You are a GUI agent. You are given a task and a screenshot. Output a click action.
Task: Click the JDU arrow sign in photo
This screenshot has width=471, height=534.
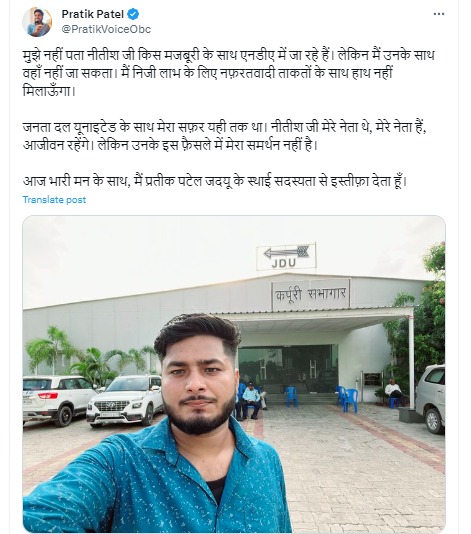click(286, 256)
